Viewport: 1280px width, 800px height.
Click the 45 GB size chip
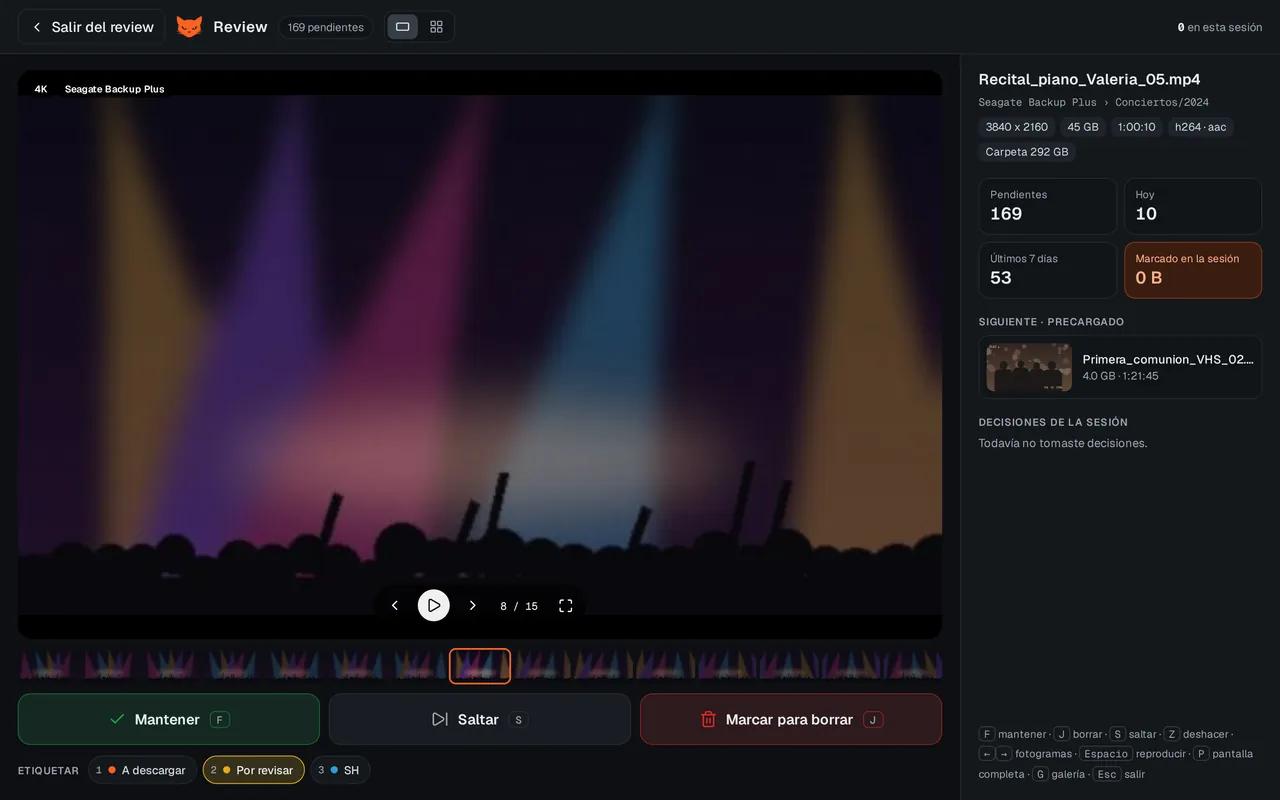pos(1083,127)
